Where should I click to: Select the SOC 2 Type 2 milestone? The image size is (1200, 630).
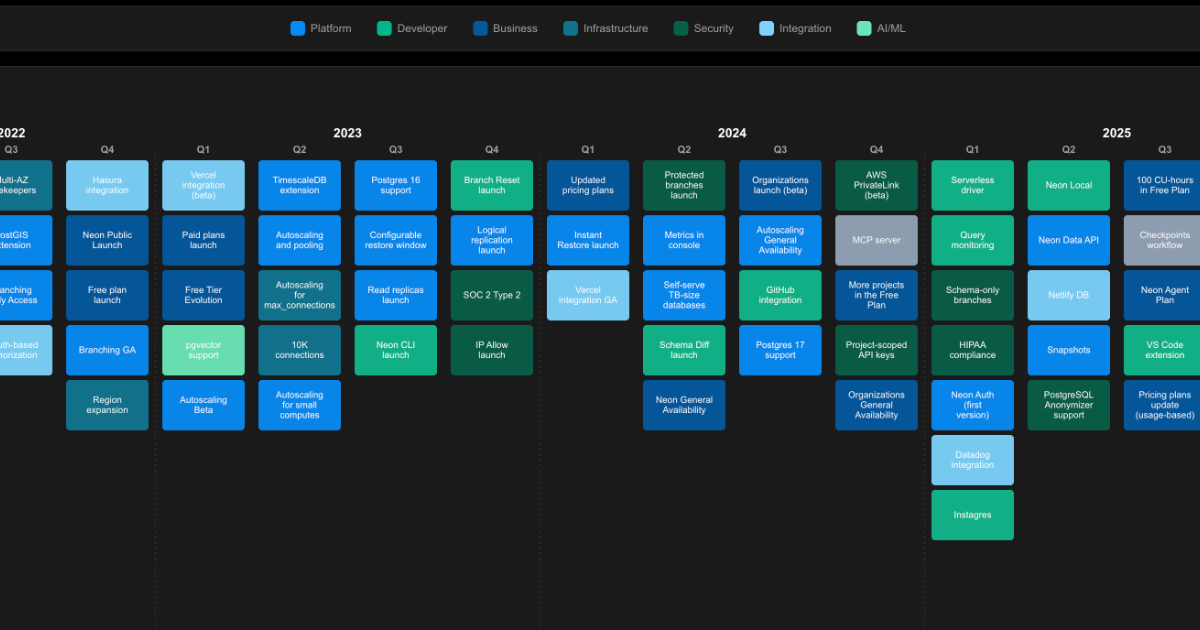pos(492,295)
